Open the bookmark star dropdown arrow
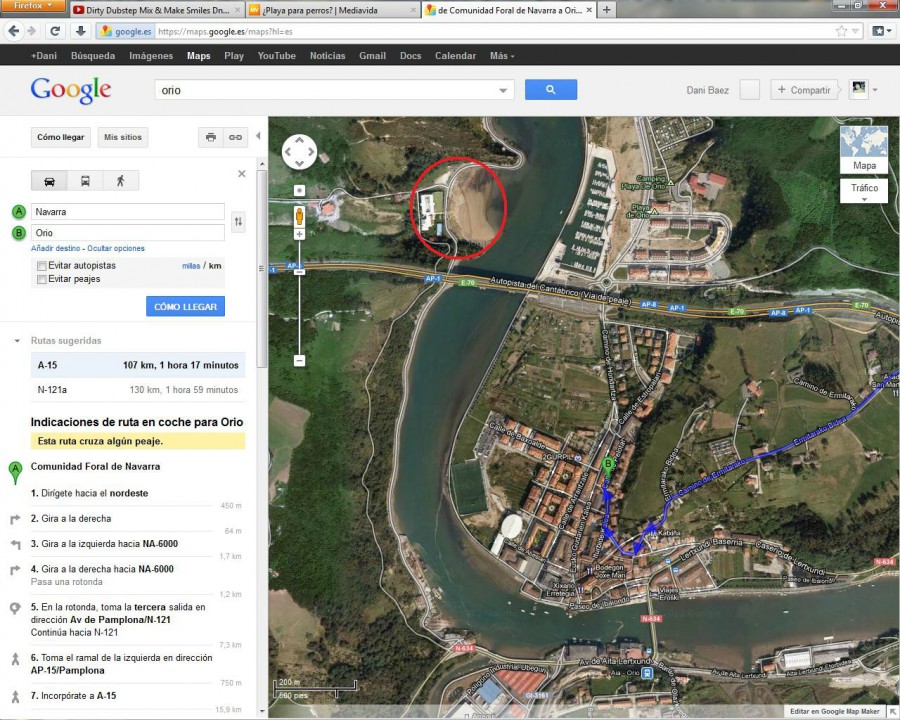Image resolution: width=900 pixels, height=720 pixels. click(855, 31)
